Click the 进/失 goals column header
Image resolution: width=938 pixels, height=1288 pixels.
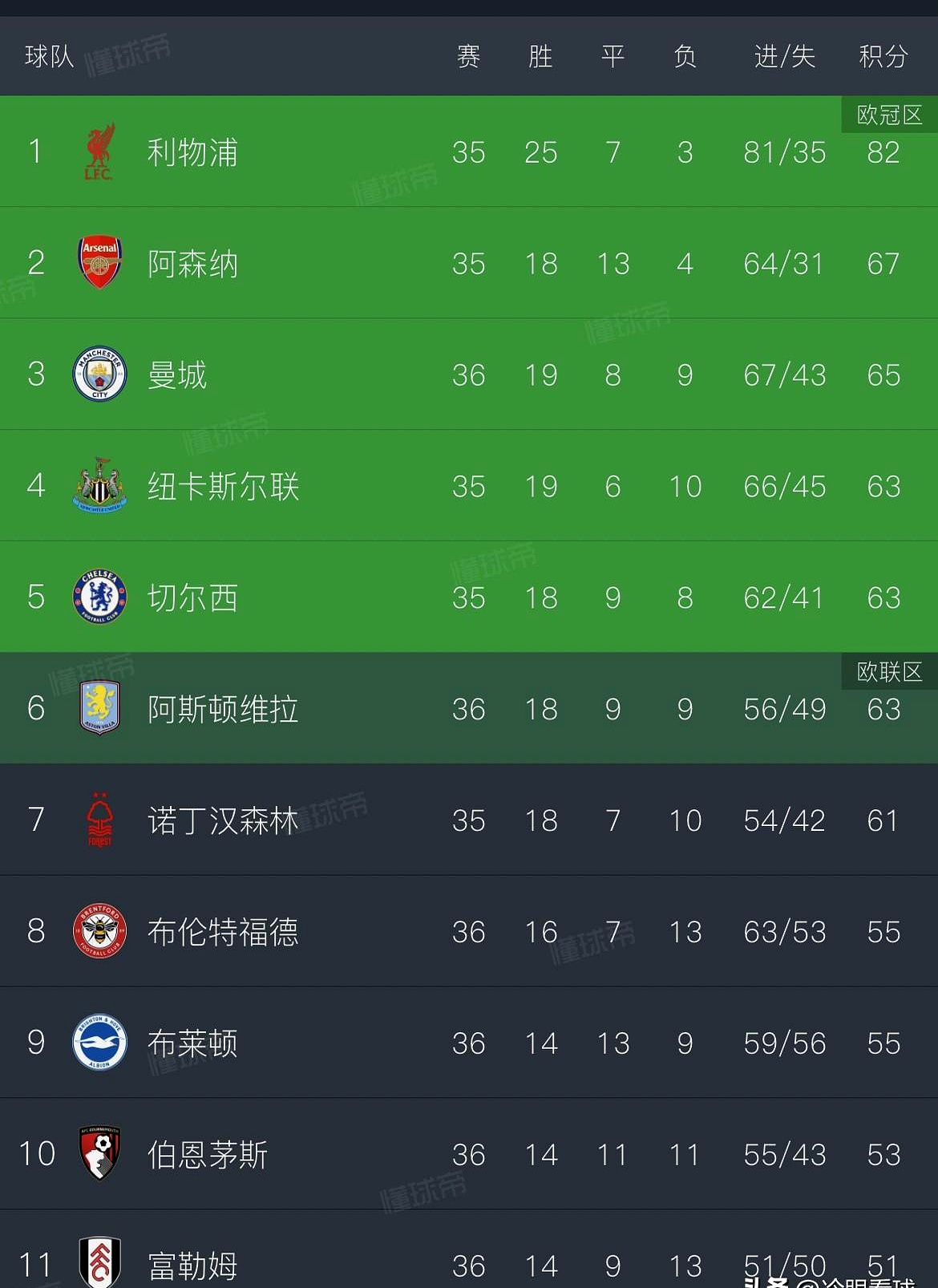[784, 56]
